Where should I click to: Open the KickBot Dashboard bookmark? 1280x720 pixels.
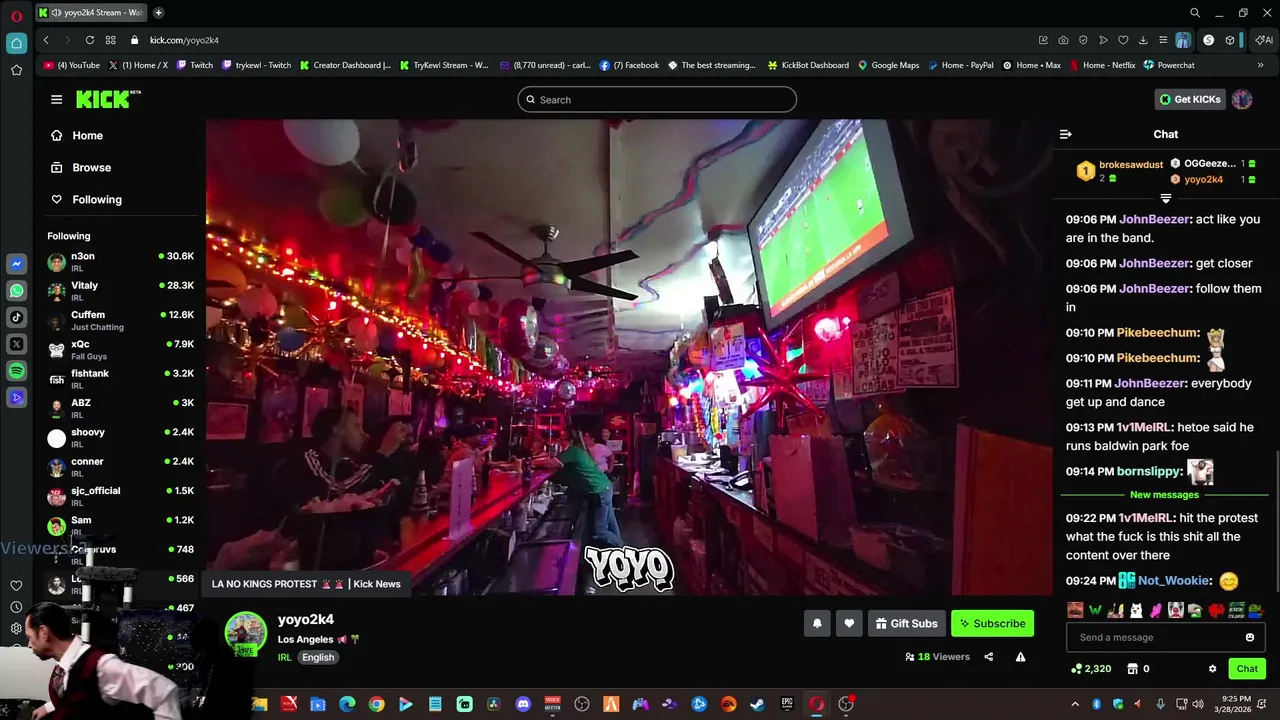[x=808, y=65]
